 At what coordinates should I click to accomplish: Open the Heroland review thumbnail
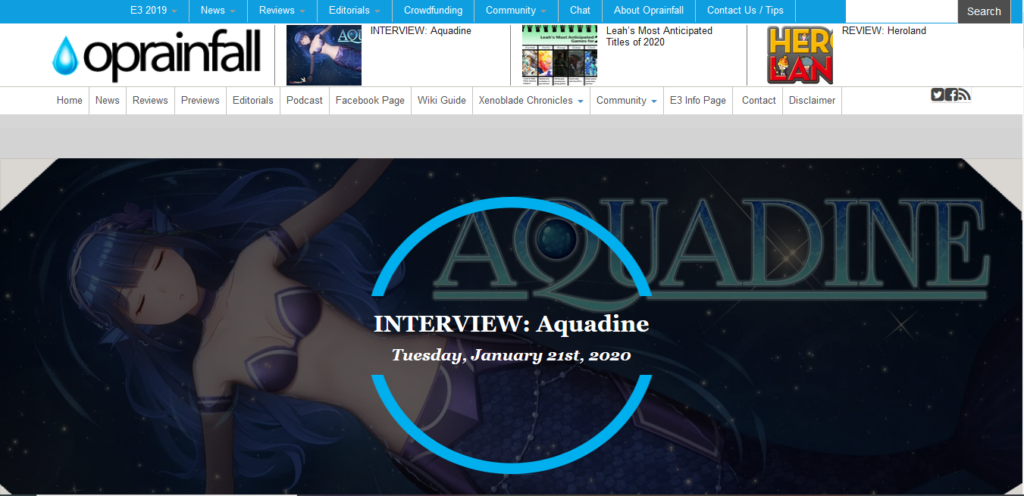tap(800, 55)
